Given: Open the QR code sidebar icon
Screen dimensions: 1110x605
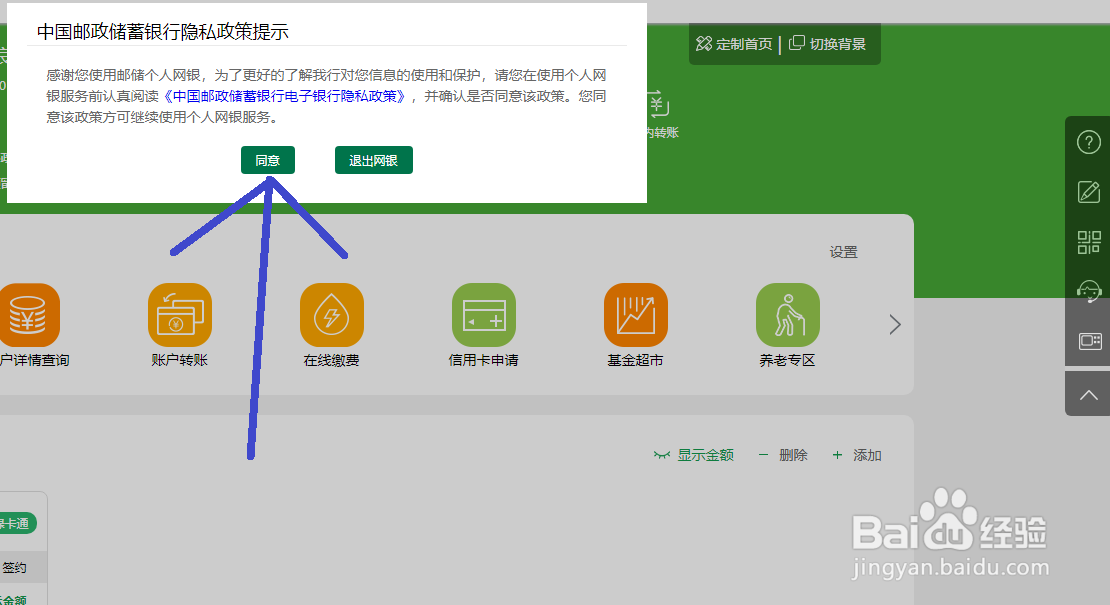Looking at the screenshot, I should click(x=1089, y=242).
